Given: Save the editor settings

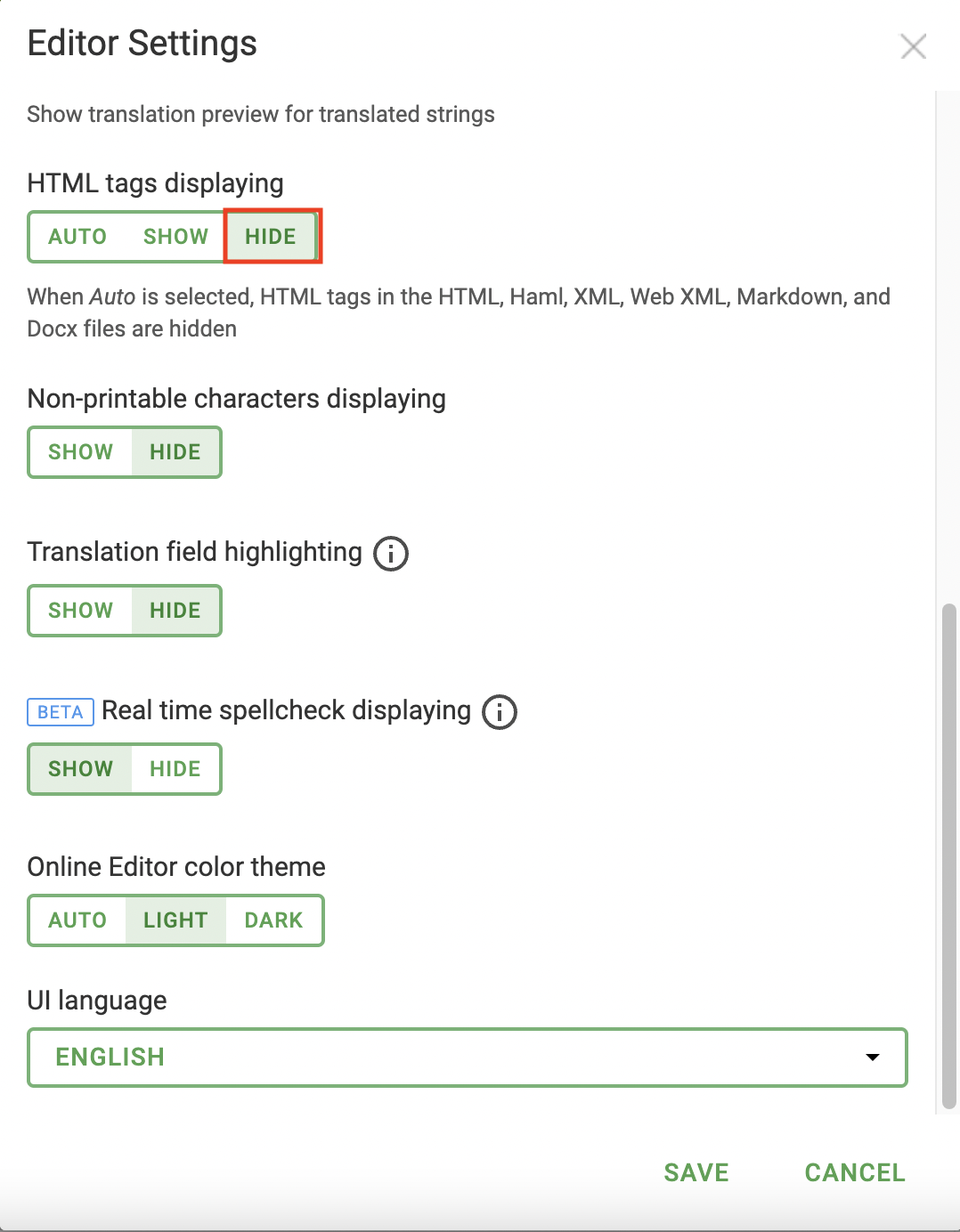Looking at the screenshot, I should click(696, 1172).
